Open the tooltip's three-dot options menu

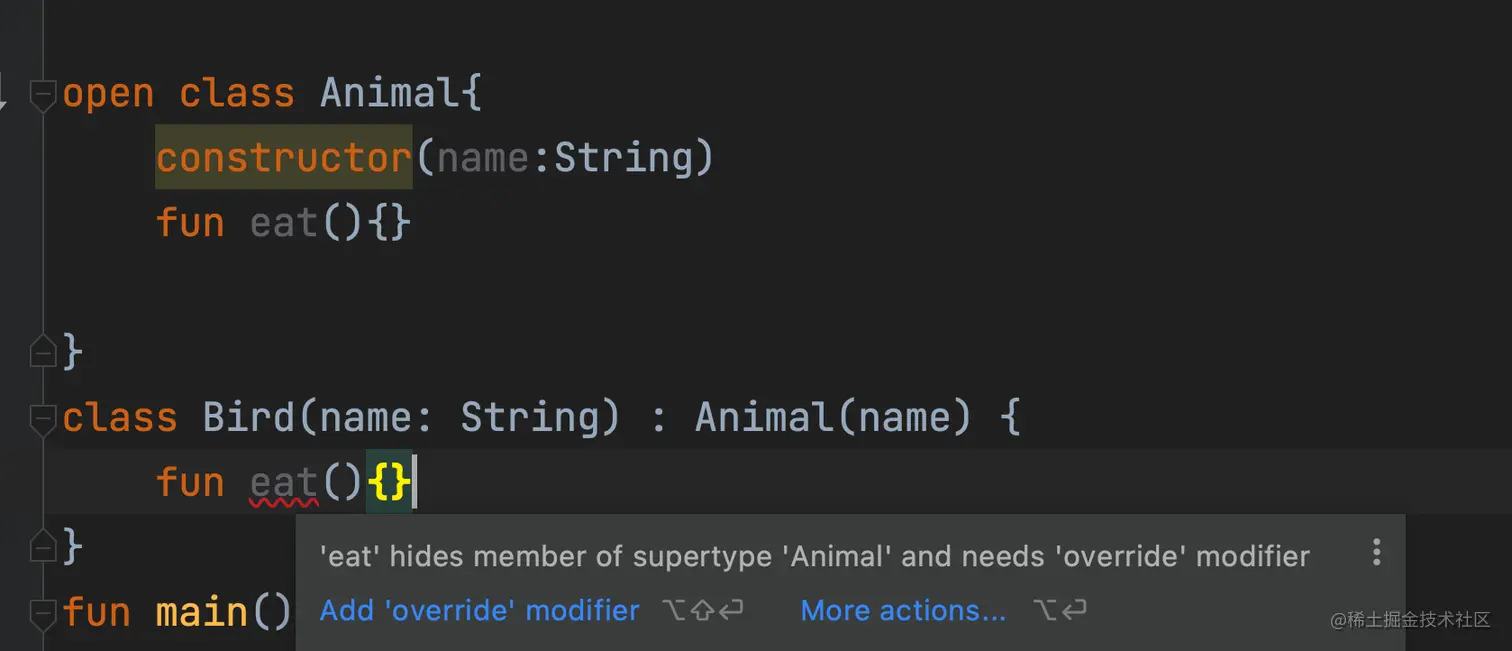(x=1376, y=552)
